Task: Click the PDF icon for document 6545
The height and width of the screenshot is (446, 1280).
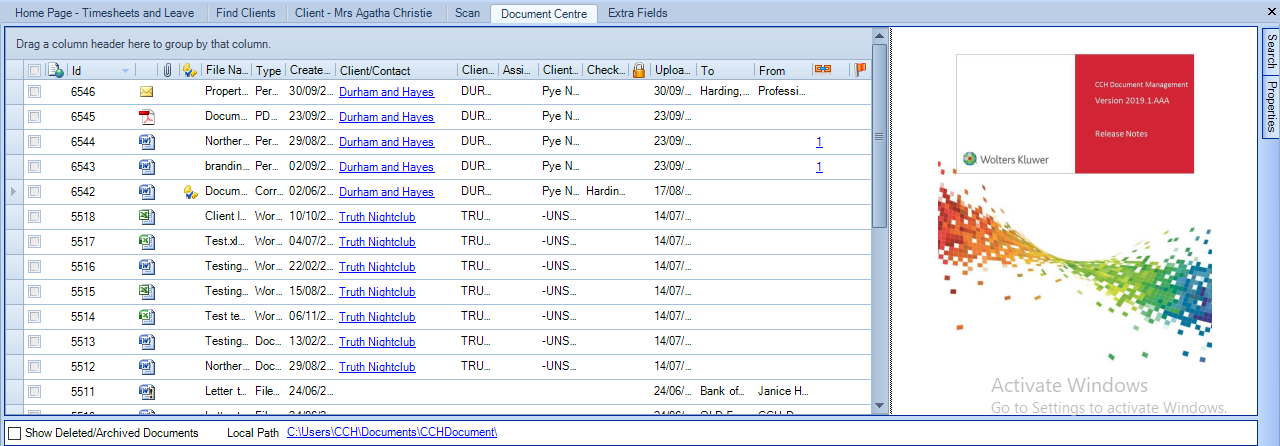Action: coord(146,116)
